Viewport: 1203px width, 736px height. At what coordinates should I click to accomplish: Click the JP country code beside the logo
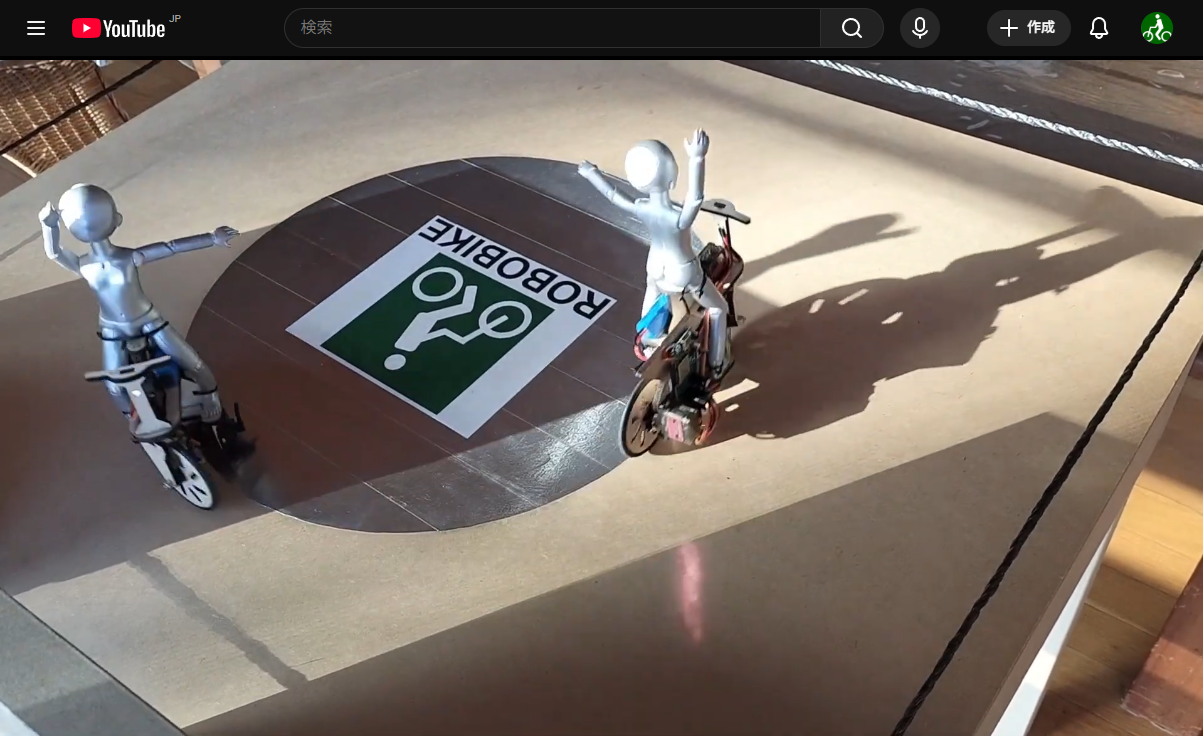175,19
